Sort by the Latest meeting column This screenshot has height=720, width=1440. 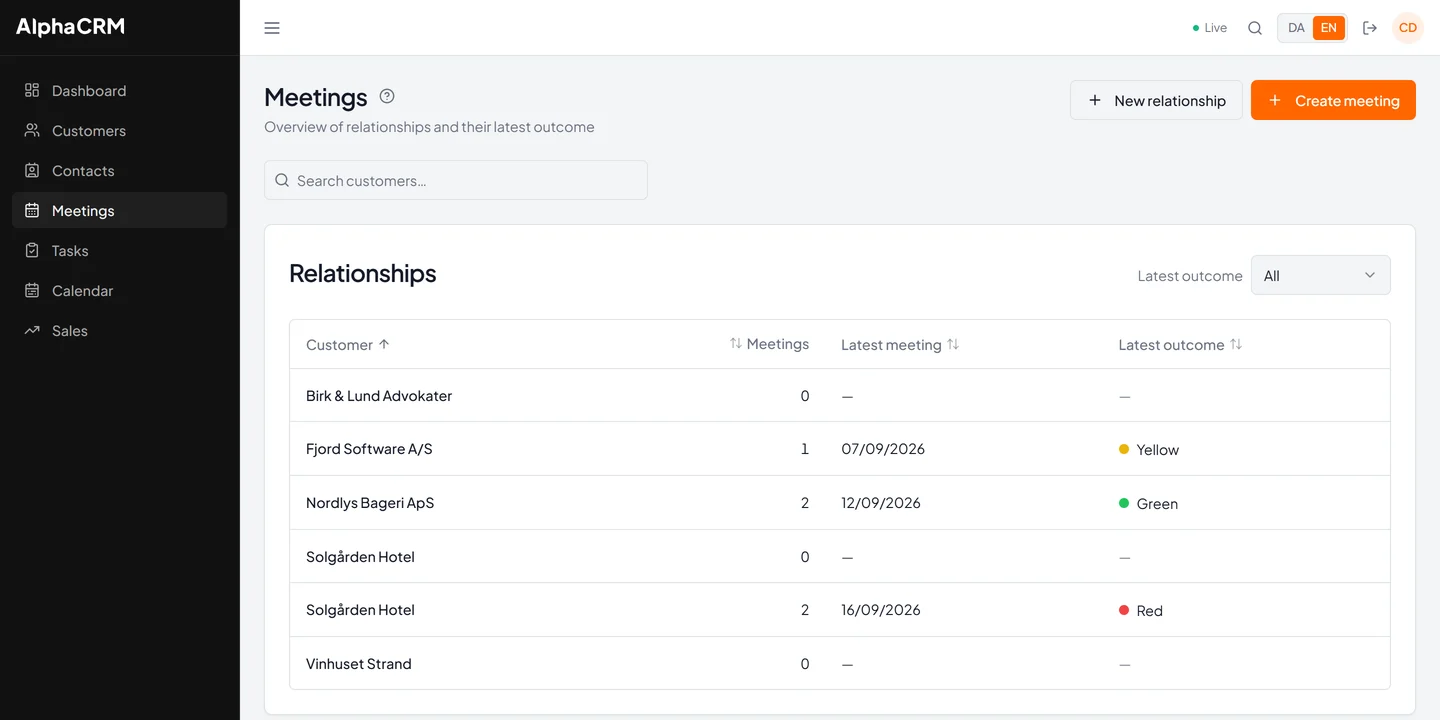[900, 345]
